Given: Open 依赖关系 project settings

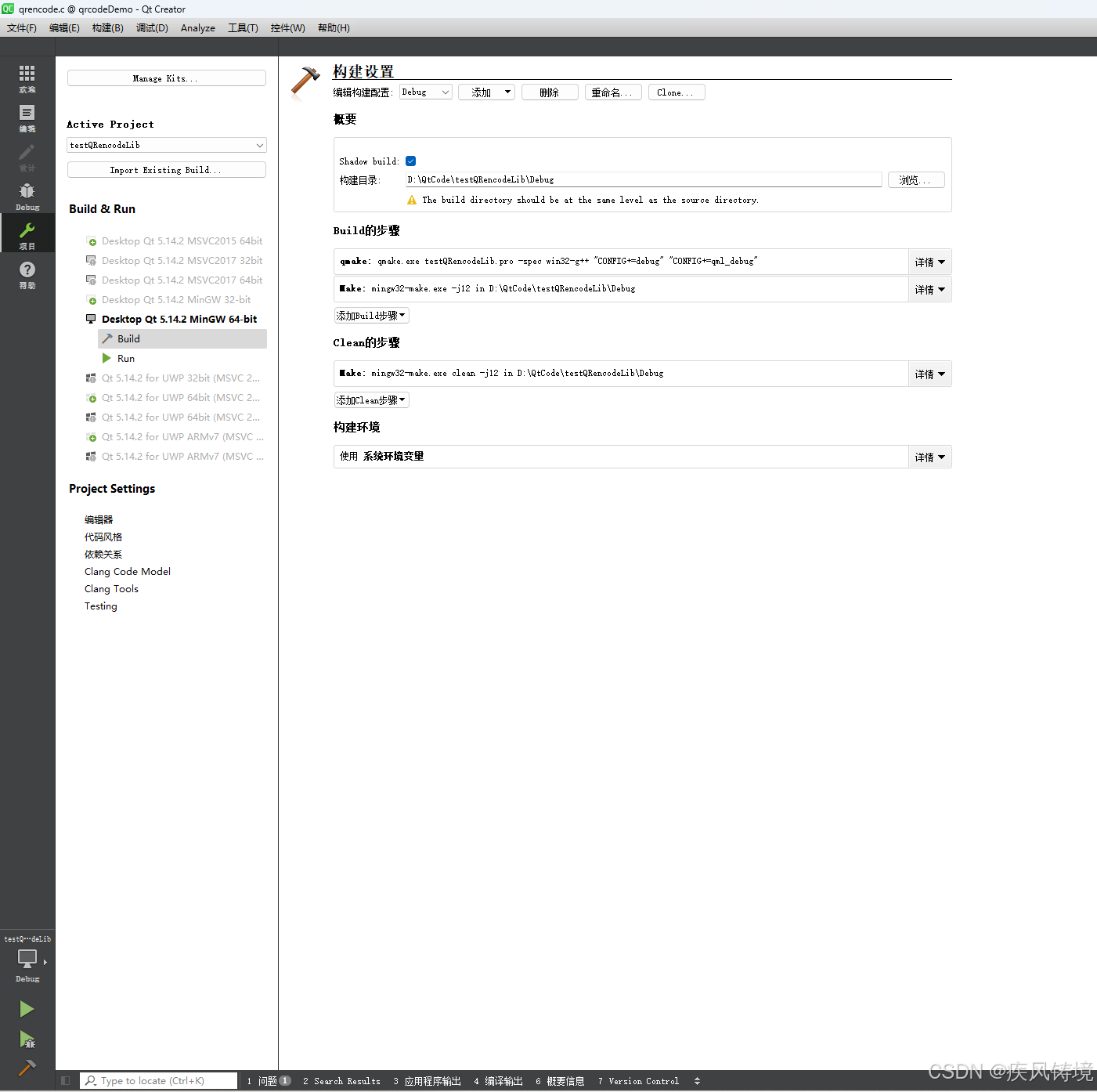Looking at the screenshot, I should [x=103, y=555].
